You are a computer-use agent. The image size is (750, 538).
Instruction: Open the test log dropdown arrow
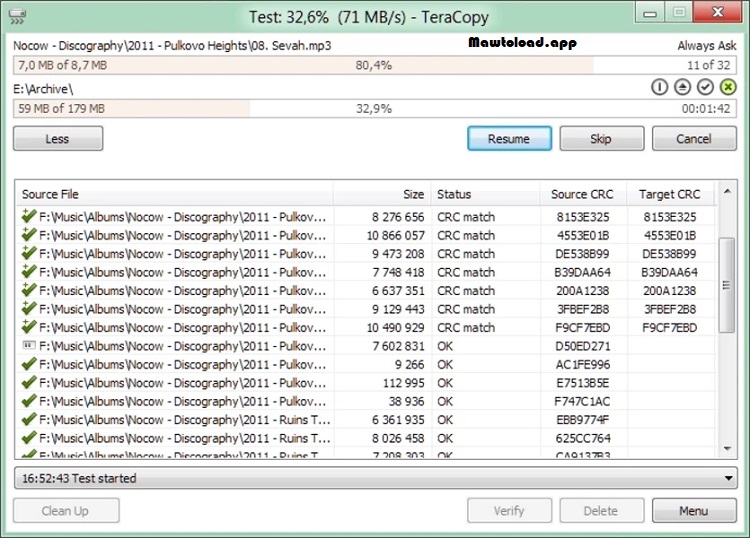click(x=728, y=478)
